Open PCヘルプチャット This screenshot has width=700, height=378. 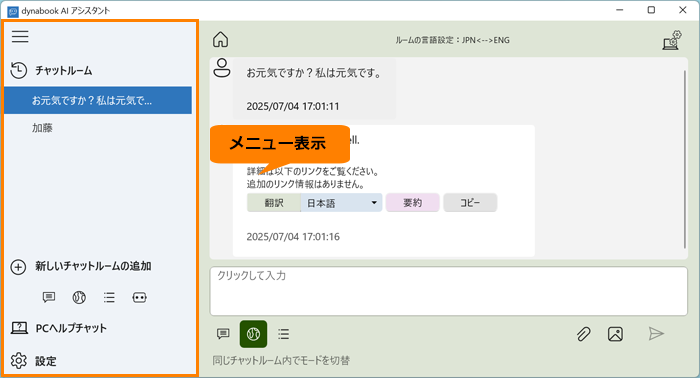[x=71, y=328]
